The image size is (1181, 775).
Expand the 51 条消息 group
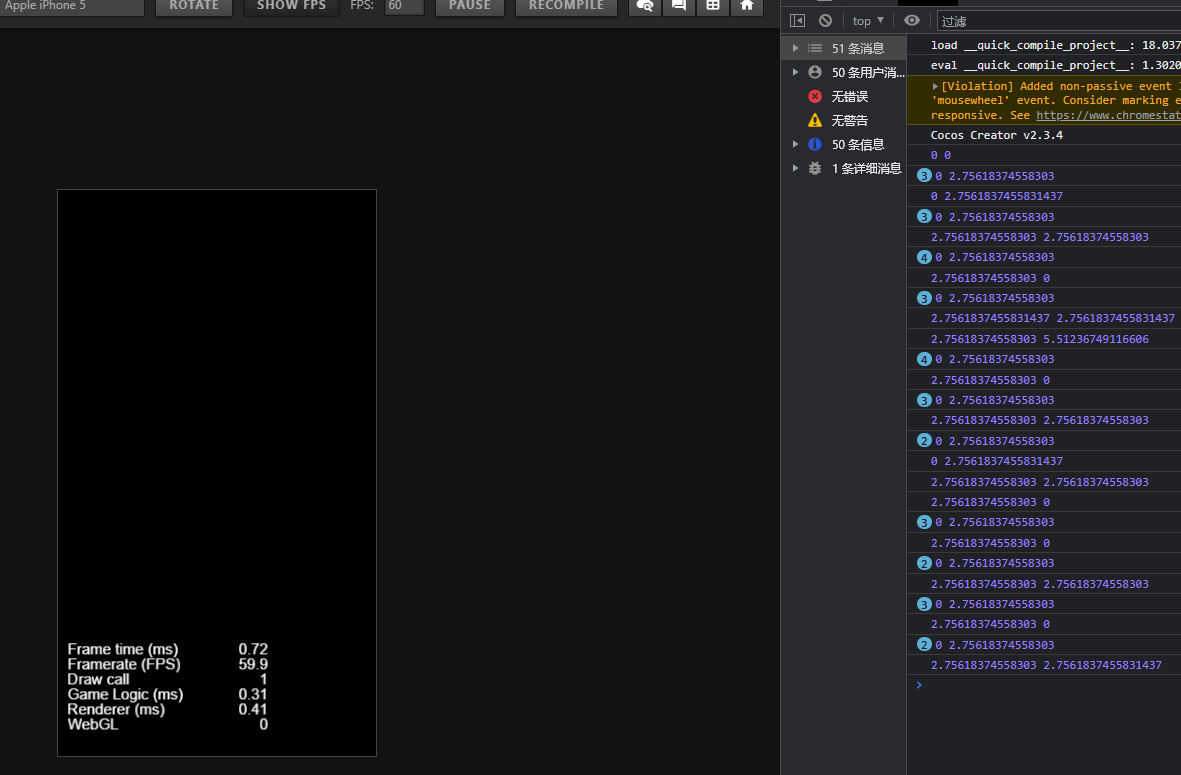[x=795, y=47]
